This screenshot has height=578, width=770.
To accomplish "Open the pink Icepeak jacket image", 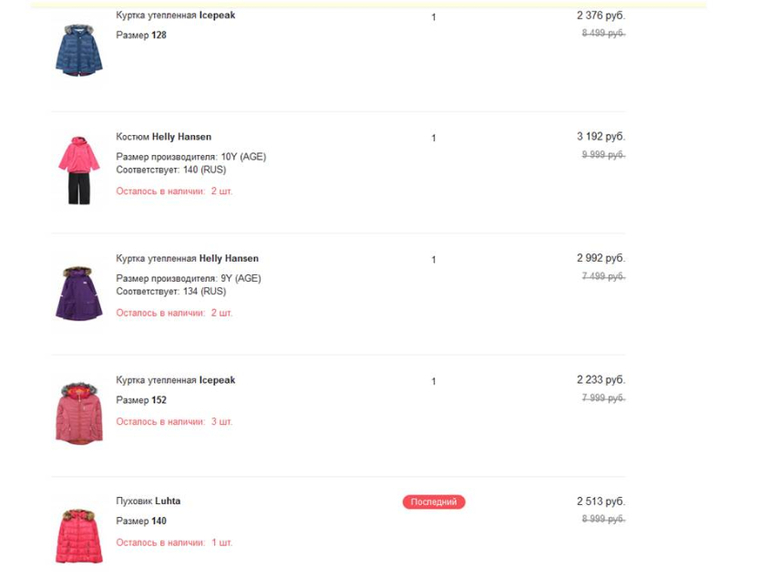I will tap(79, 412).
